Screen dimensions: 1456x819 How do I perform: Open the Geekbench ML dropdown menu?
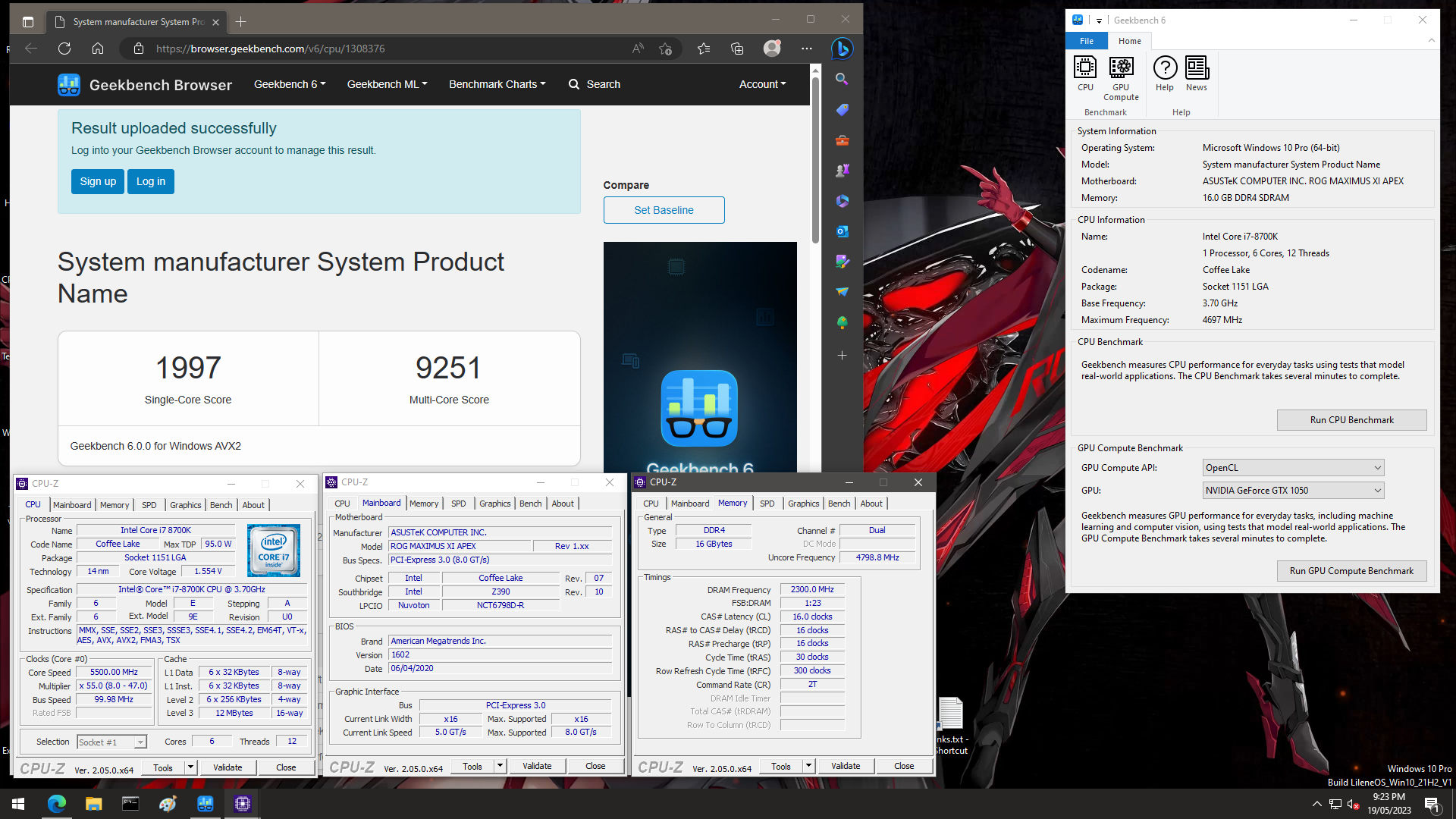coord(387,84)
